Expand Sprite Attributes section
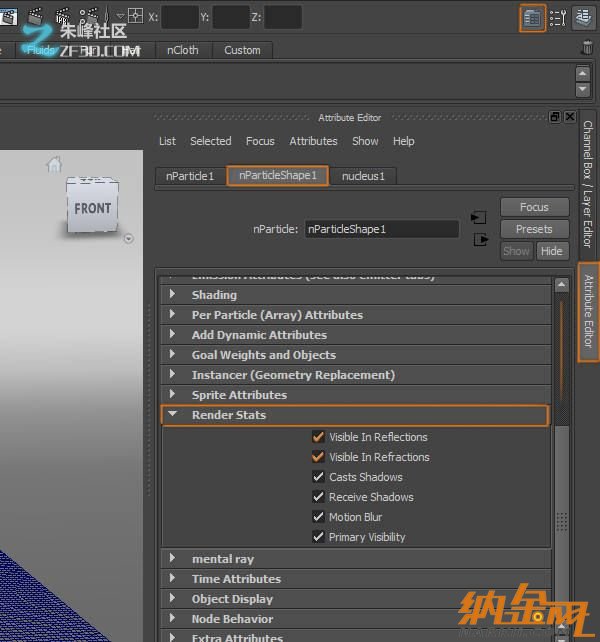This screenshot has width=600, height=642. (355, 395)
